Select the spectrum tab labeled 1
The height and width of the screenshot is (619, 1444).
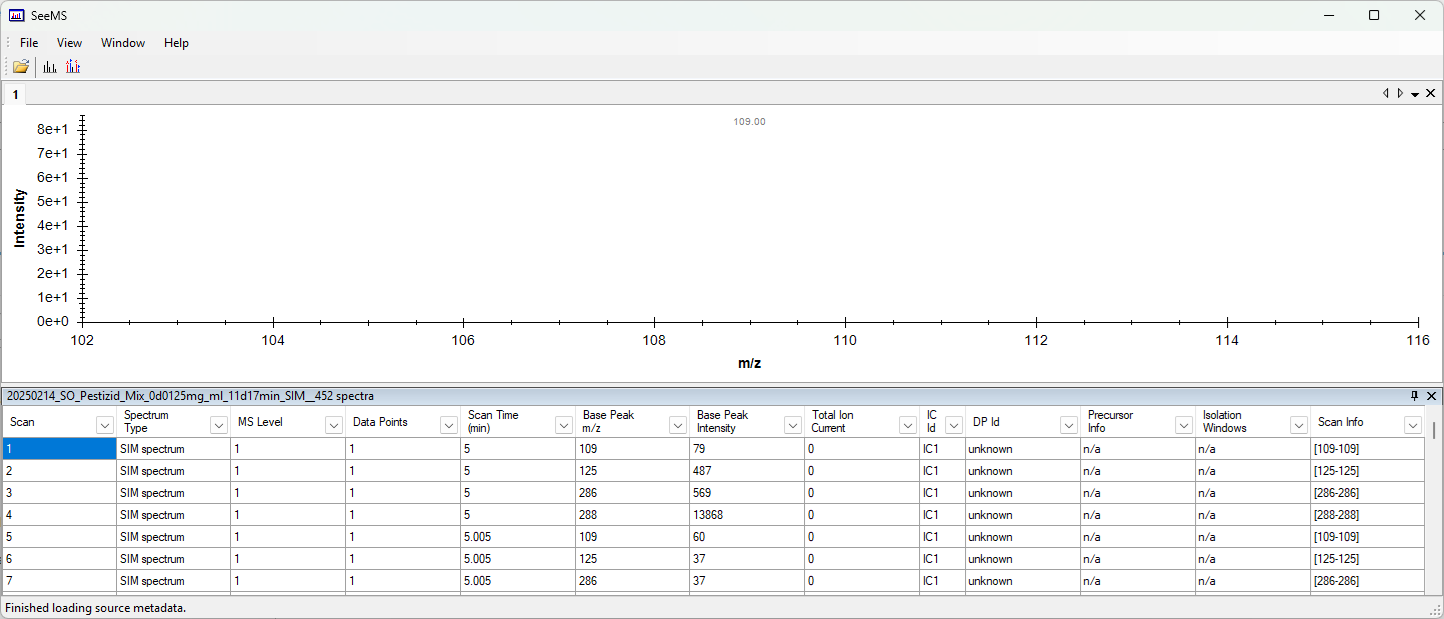(15, 94)
